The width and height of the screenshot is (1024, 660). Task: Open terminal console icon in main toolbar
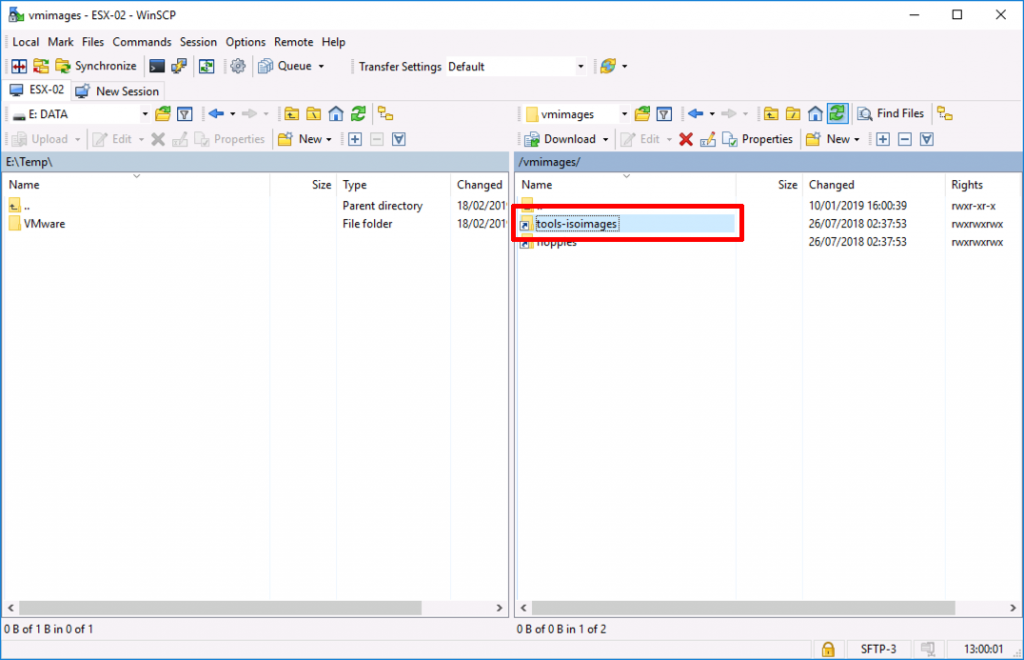157,66
